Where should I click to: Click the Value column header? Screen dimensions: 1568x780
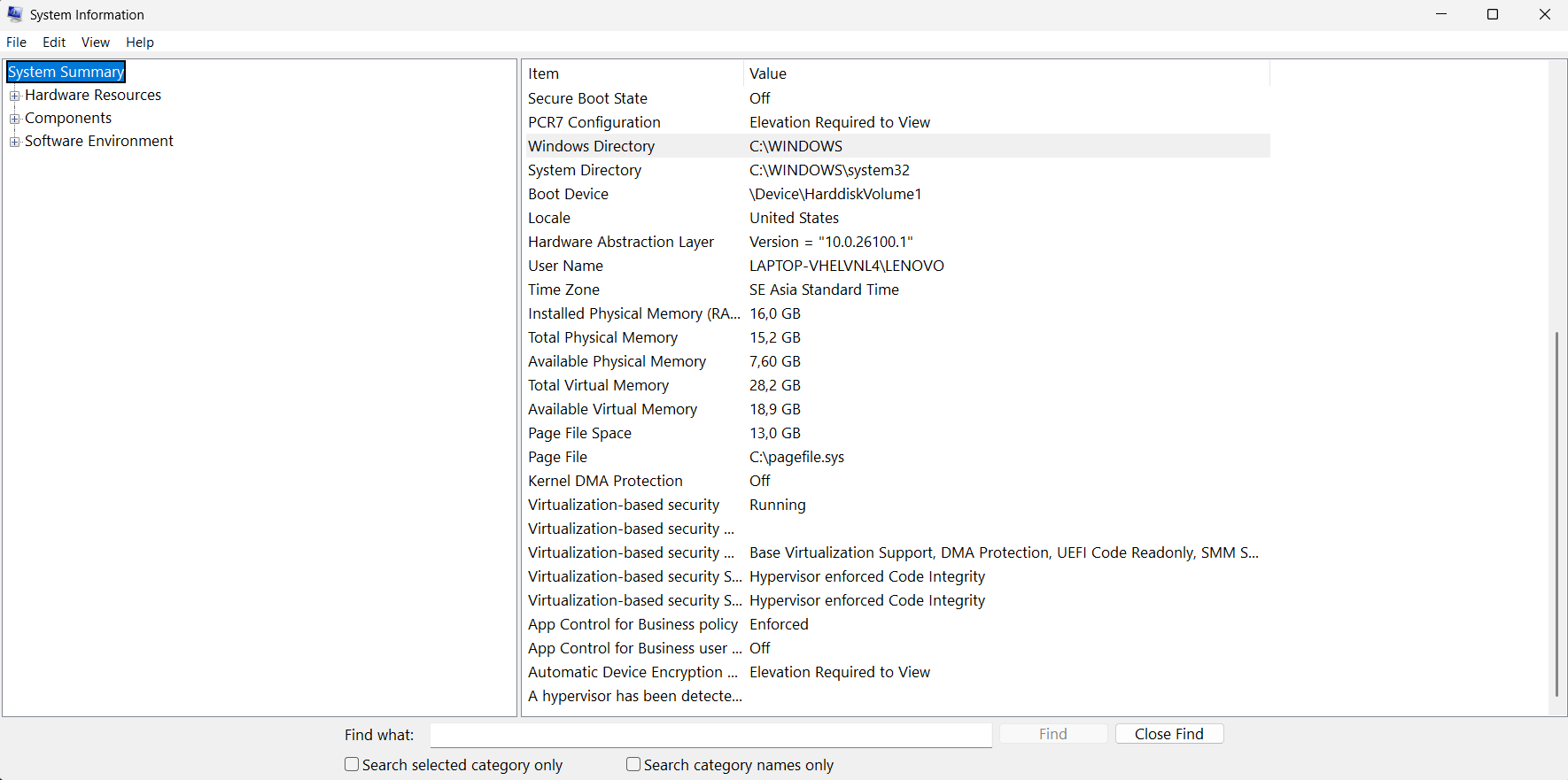coord(1006,73)
